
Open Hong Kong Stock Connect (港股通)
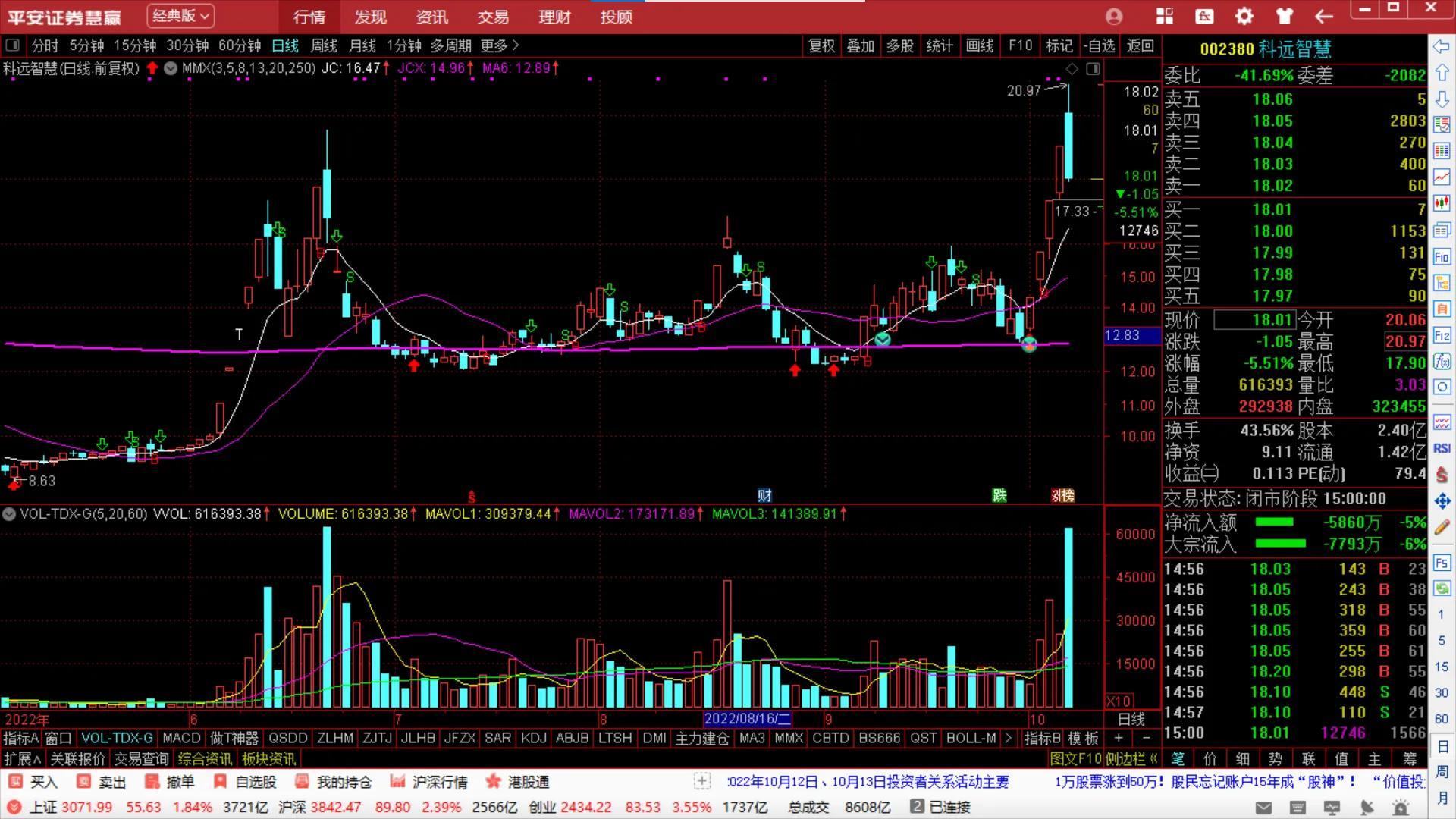517,782
